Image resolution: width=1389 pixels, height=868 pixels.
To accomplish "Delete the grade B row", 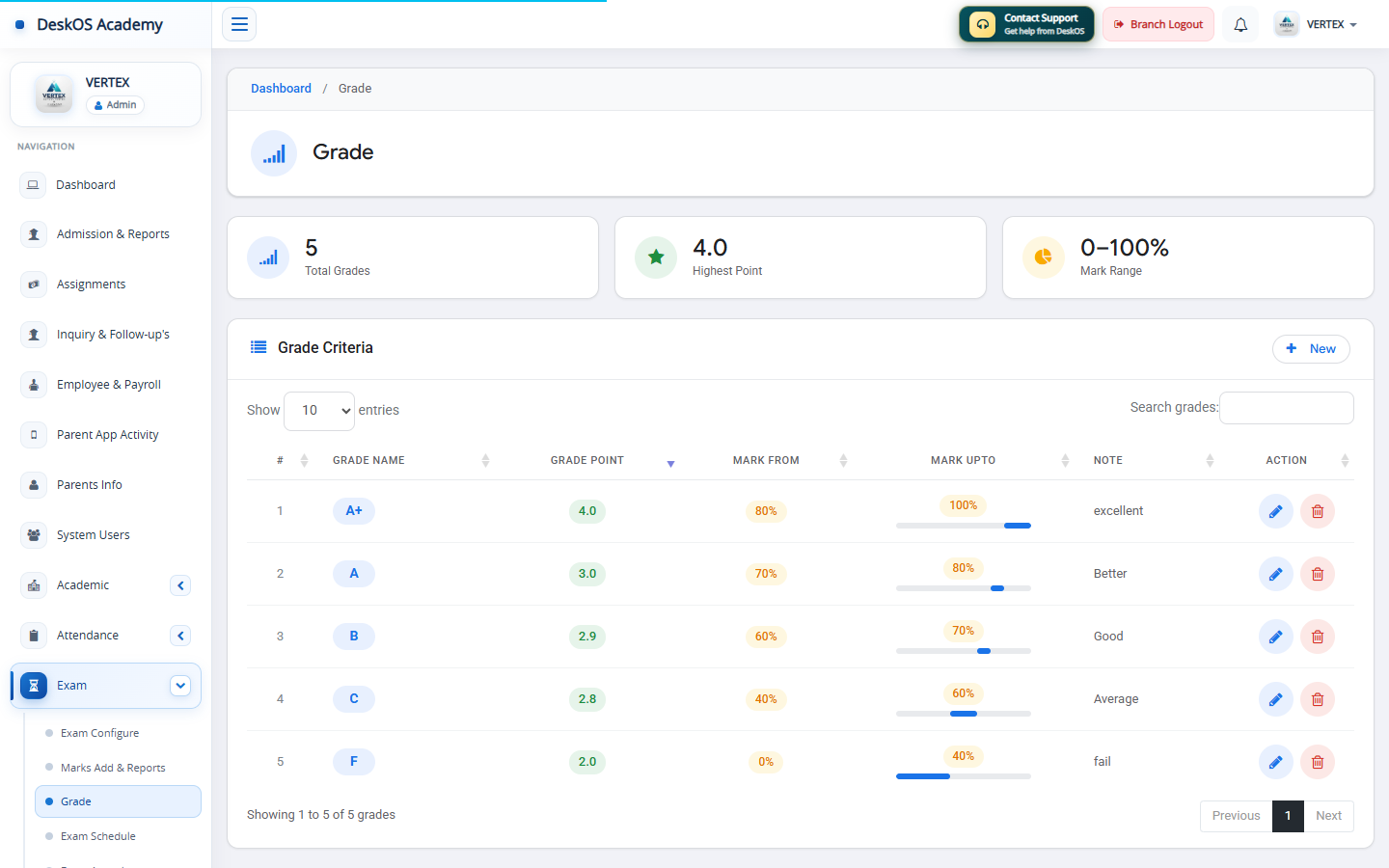I will pyautogui.click(x=1318, y=637).
